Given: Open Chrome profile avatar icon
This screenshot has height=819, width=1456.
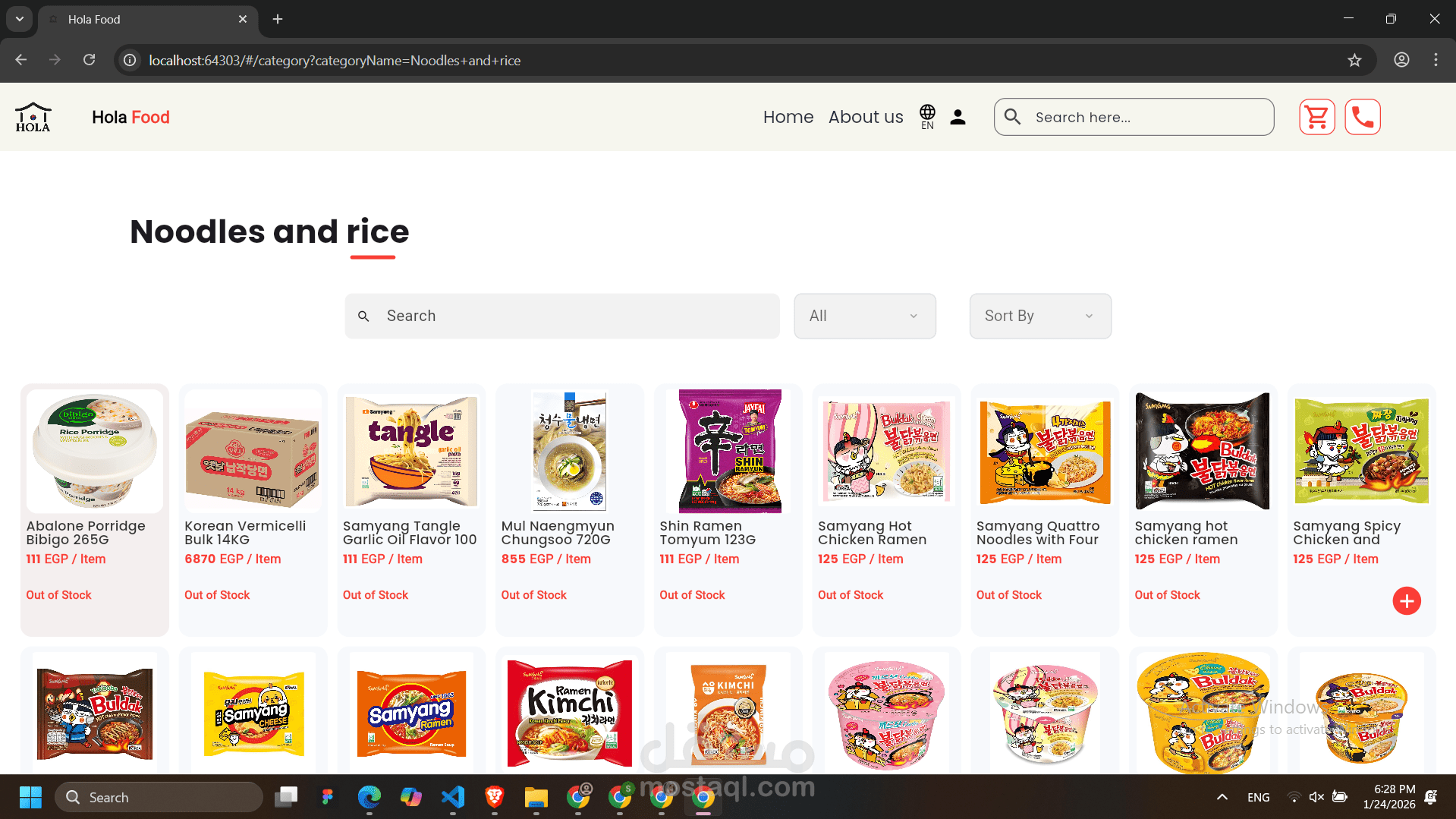Looking at the screenshot, I should coord(1401,60).
